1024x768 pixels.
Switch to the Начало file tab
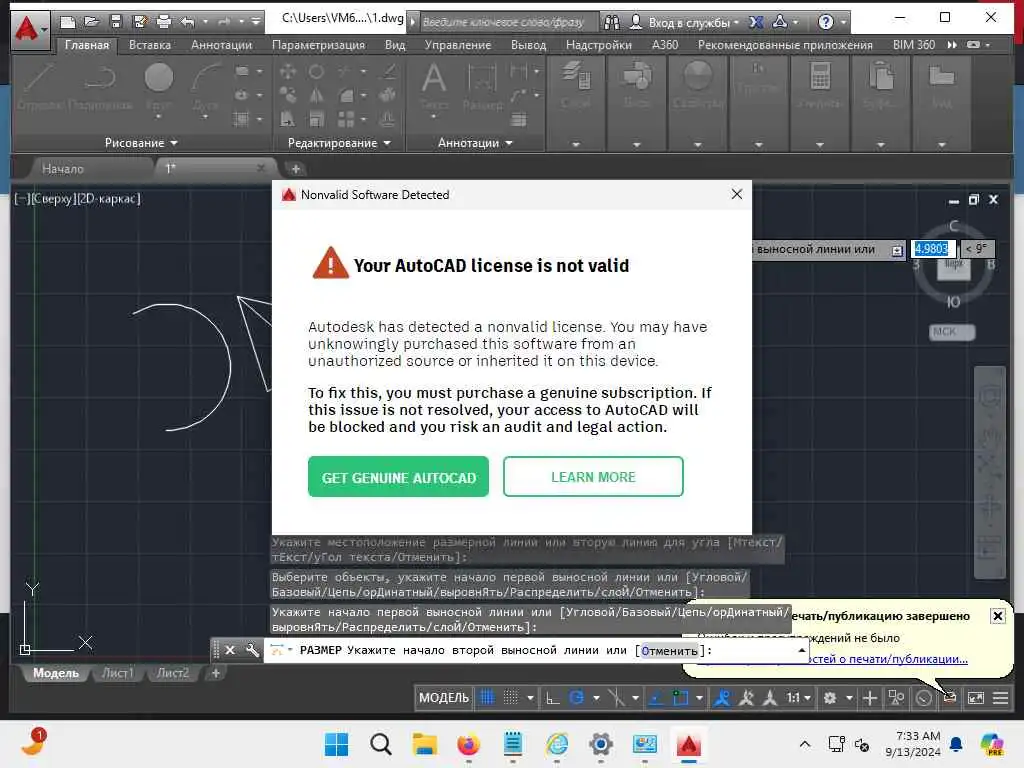click(63, 168)
